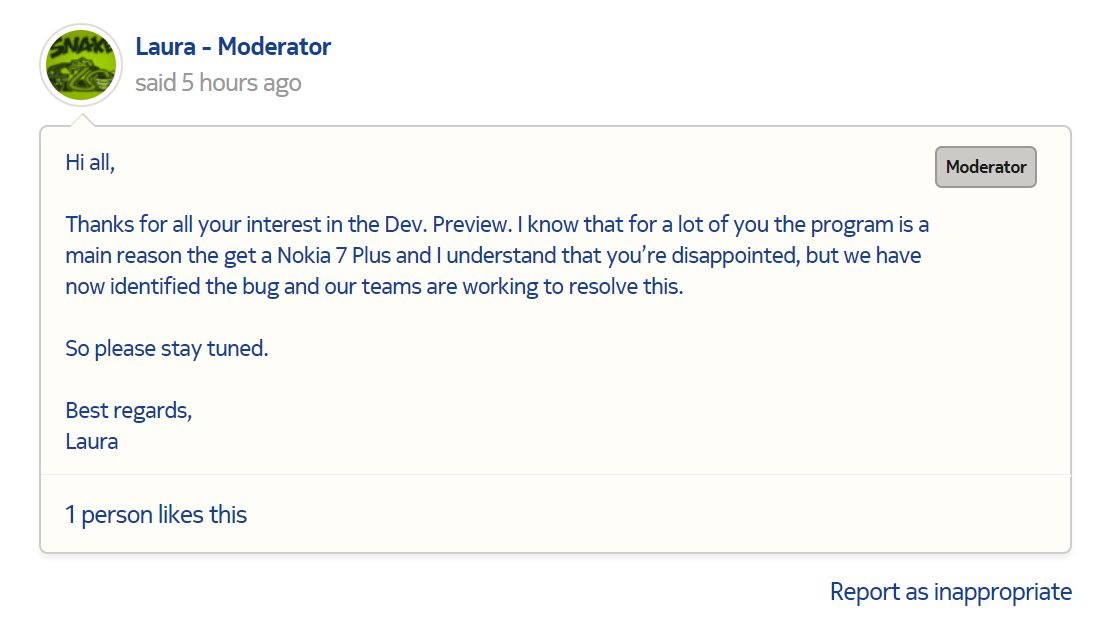Click the gray Moderator badge
Screen dimensions: 1111x631
985,167
